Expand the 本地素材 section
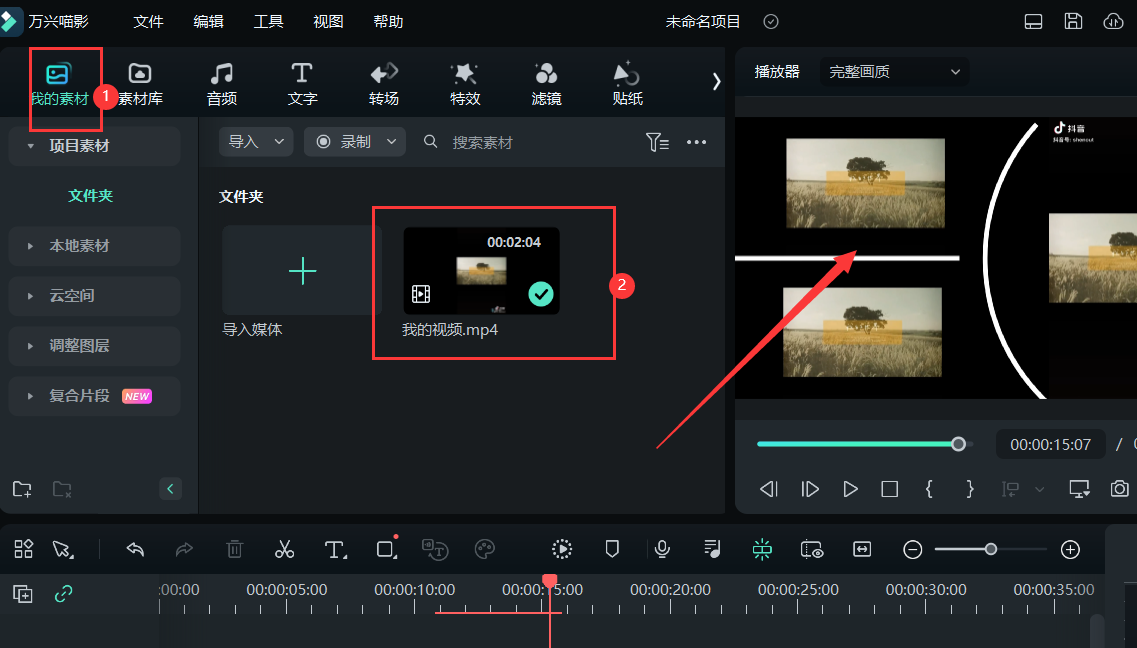 [x=94, y=246]
